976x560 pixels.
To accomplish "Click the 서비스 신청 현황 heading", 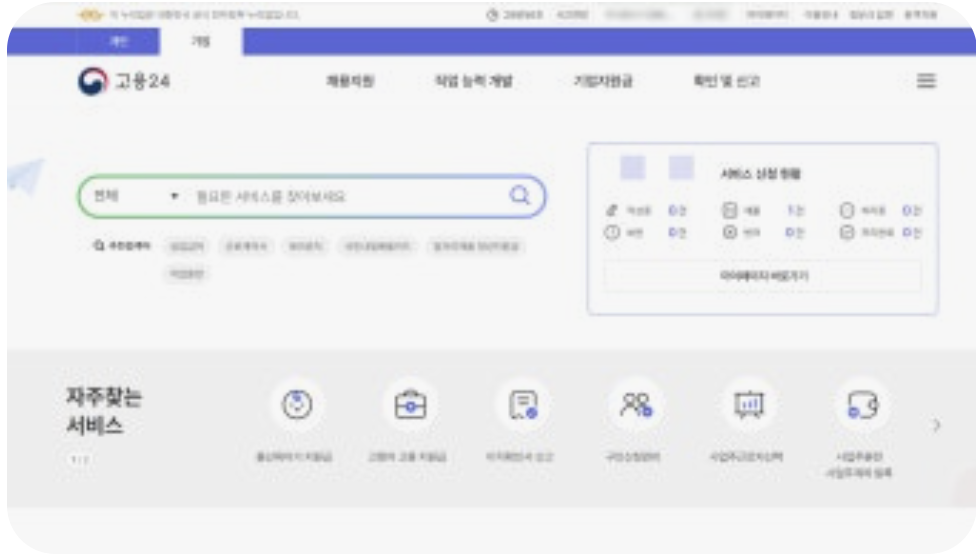I will (x=760, y=174).
